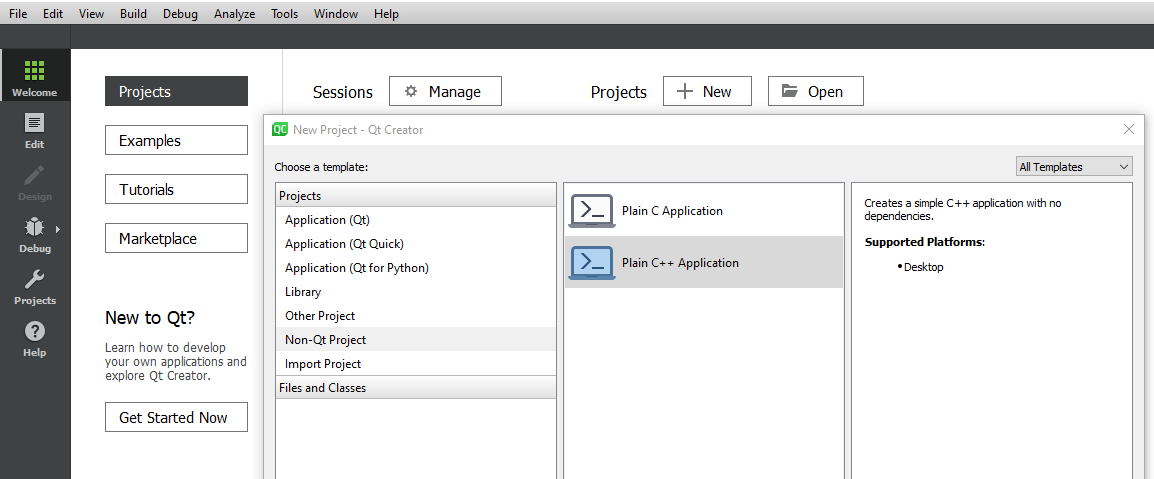Open the View menu
Image resolution: width=1154 pixels, height=479 pixels.
point(91,13)
